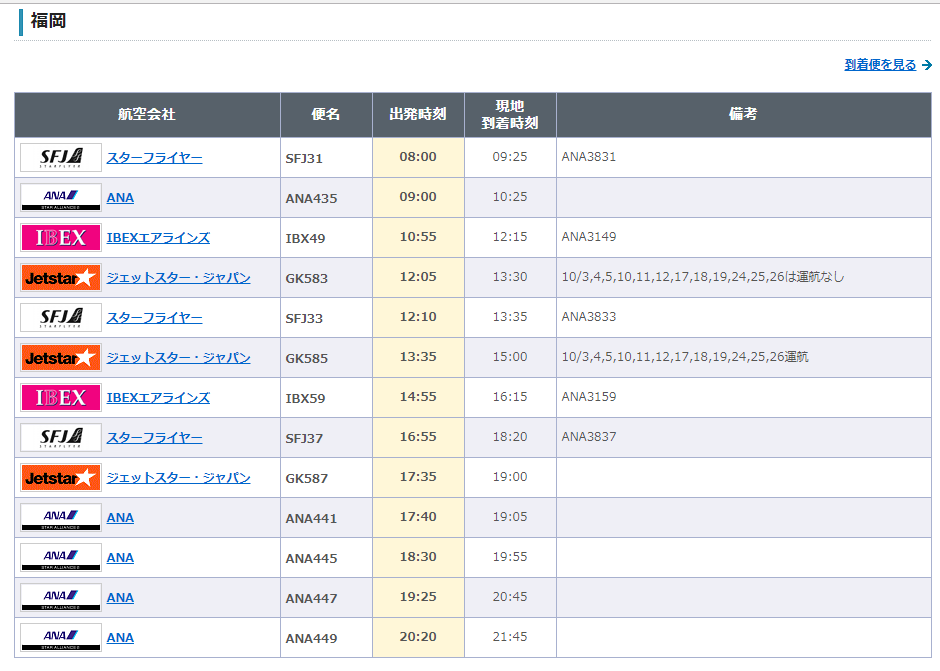
Task: Click the Jetstar logo in the GK587 row
Action: tap(61, 478)
